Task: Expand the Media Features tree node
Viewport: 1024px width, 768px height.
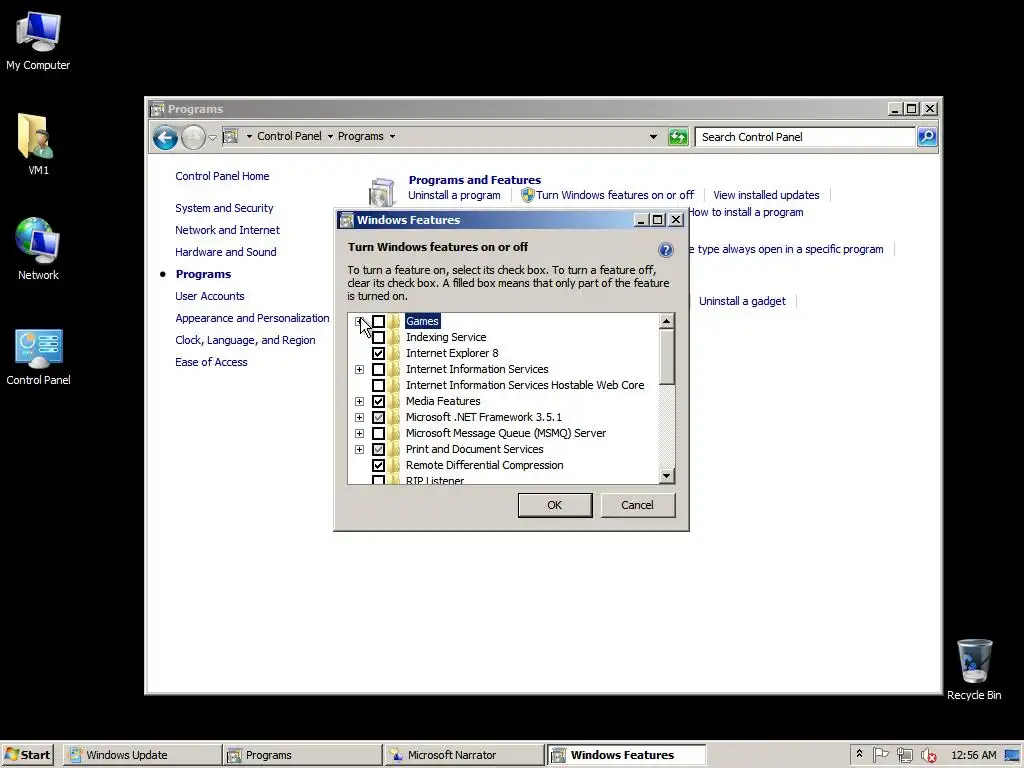Action: pyautogui.click(x=359, y=401)
